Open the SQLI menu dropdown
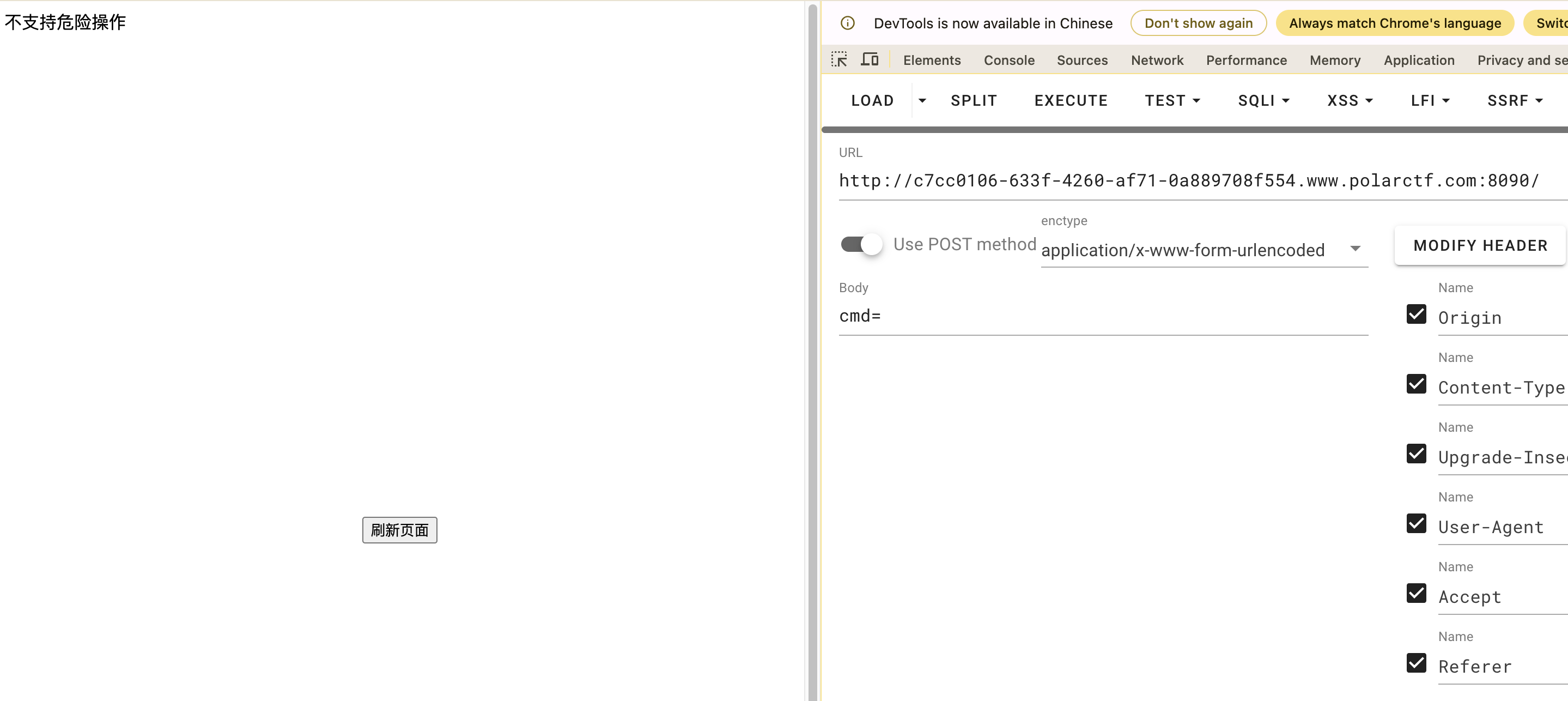This screenshot has height=701, width=1568. pyautogui.click(x=1263, y=100)
